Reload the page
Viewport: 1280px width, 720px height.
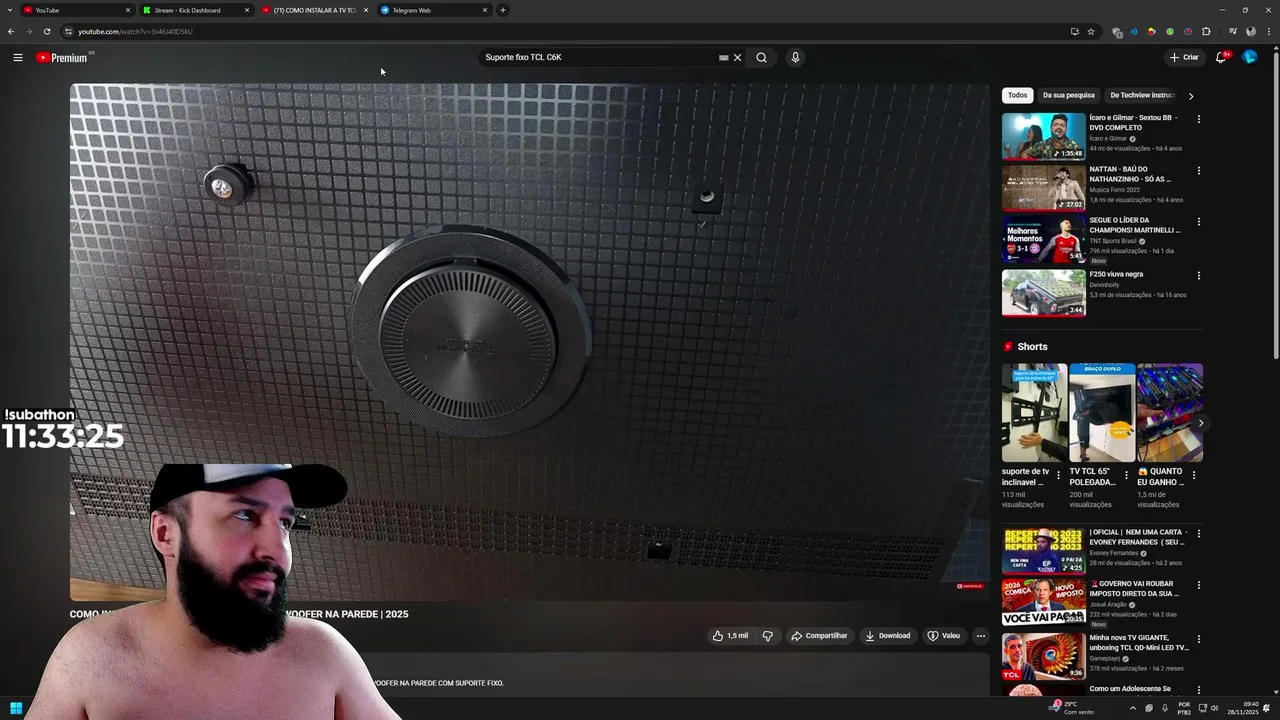click(x=46, y=31)
